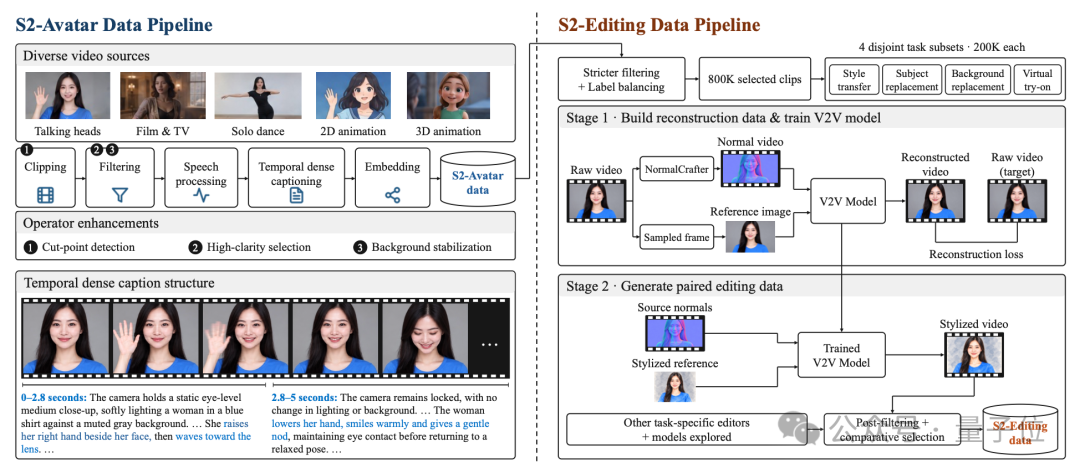Screen dimensions: 1080x473
Task: Click the S2-Avatar data cylinder
Action: tap(478, 179)
